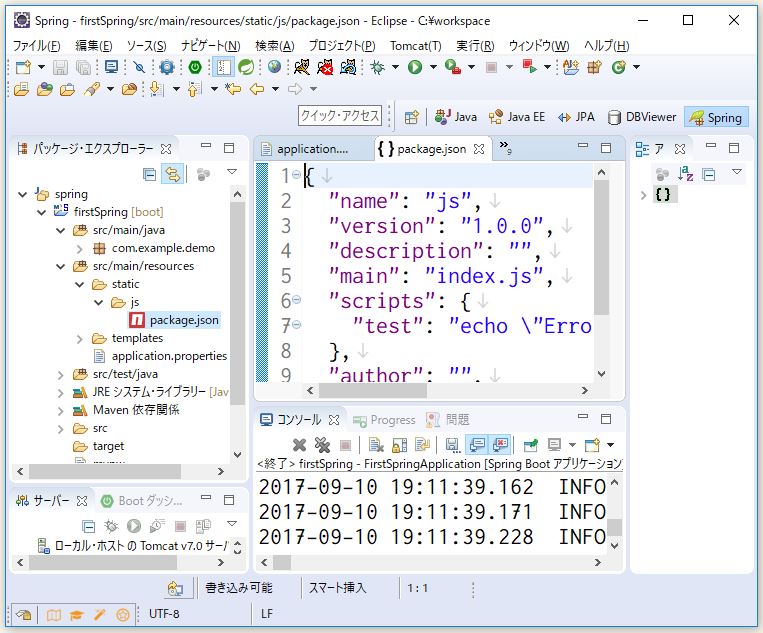The width and height of the screenshot is (763, 633).
Task: Click the editor vertical scrollbar thumb
Action: point(601,247)
